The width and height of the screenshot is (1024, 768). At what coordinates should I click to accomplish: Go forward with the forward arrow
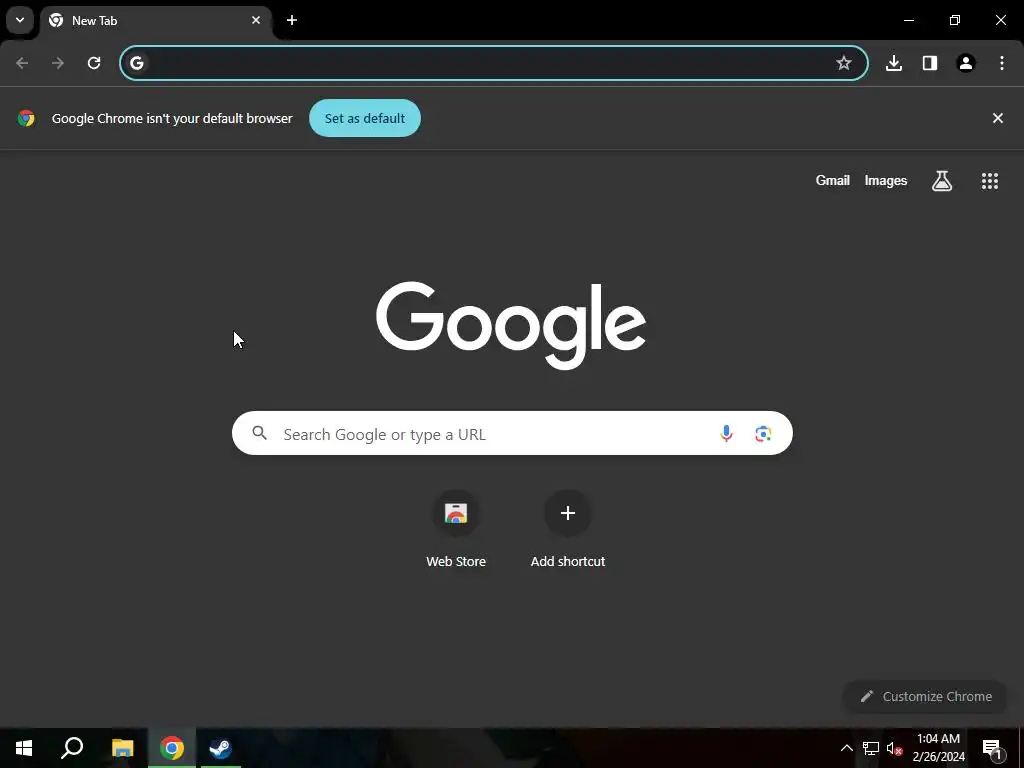point(58,63)
